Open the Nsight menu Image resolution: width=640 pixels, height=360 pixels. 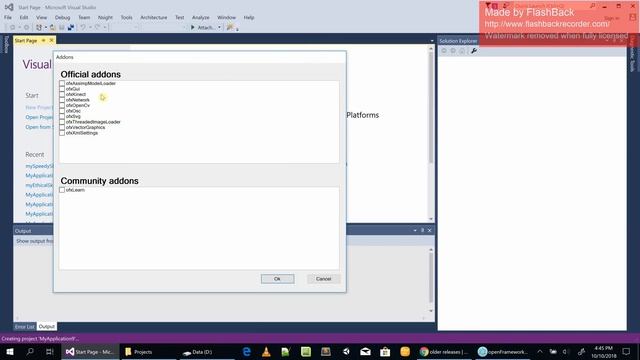click(105, 18)
